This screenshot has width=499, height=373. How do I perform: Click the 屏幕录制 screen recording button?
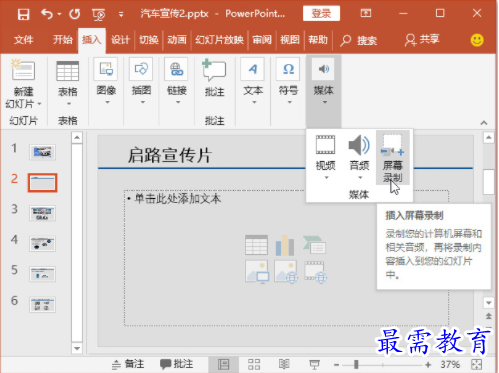pos(393,157)
